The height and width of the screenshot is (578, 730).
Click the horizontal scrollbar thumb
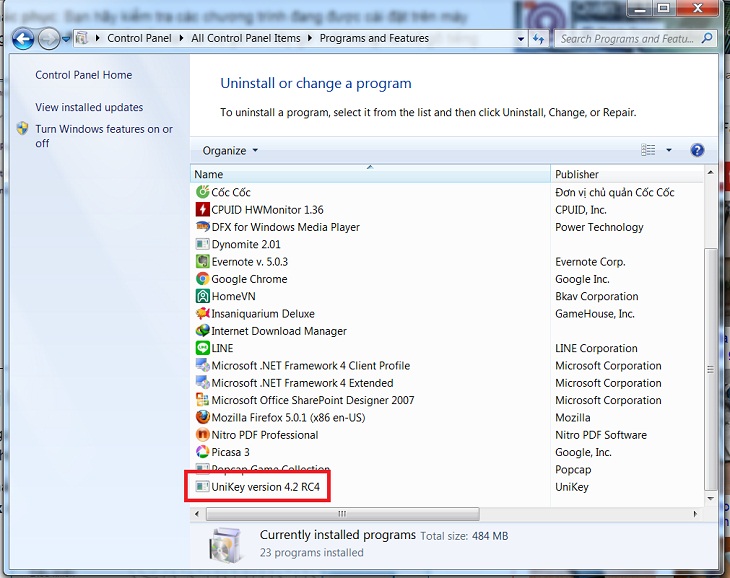[x=342, y=514]
